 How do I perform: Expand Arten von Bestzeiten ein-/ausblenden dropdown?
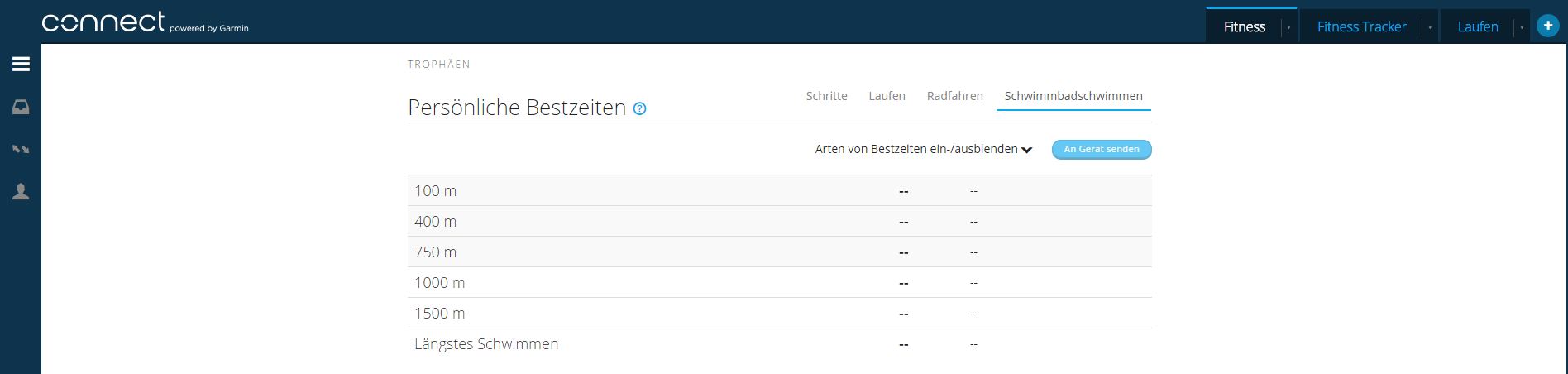[x=924, y=149]
